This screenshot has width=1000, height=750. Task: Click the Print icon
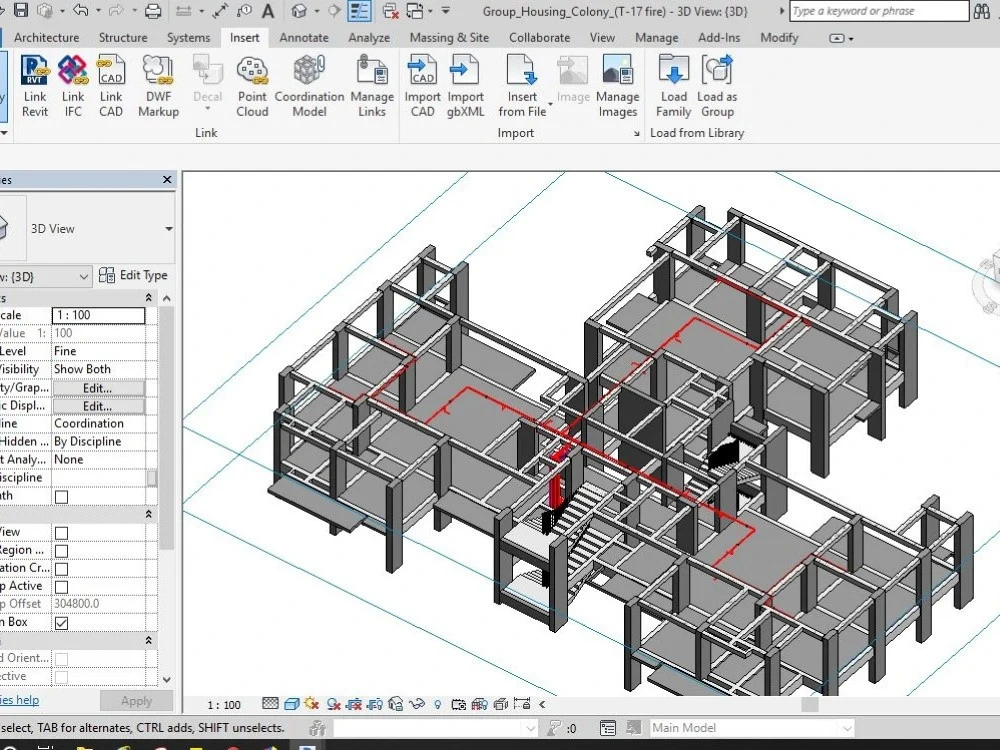tap(153, 10)
